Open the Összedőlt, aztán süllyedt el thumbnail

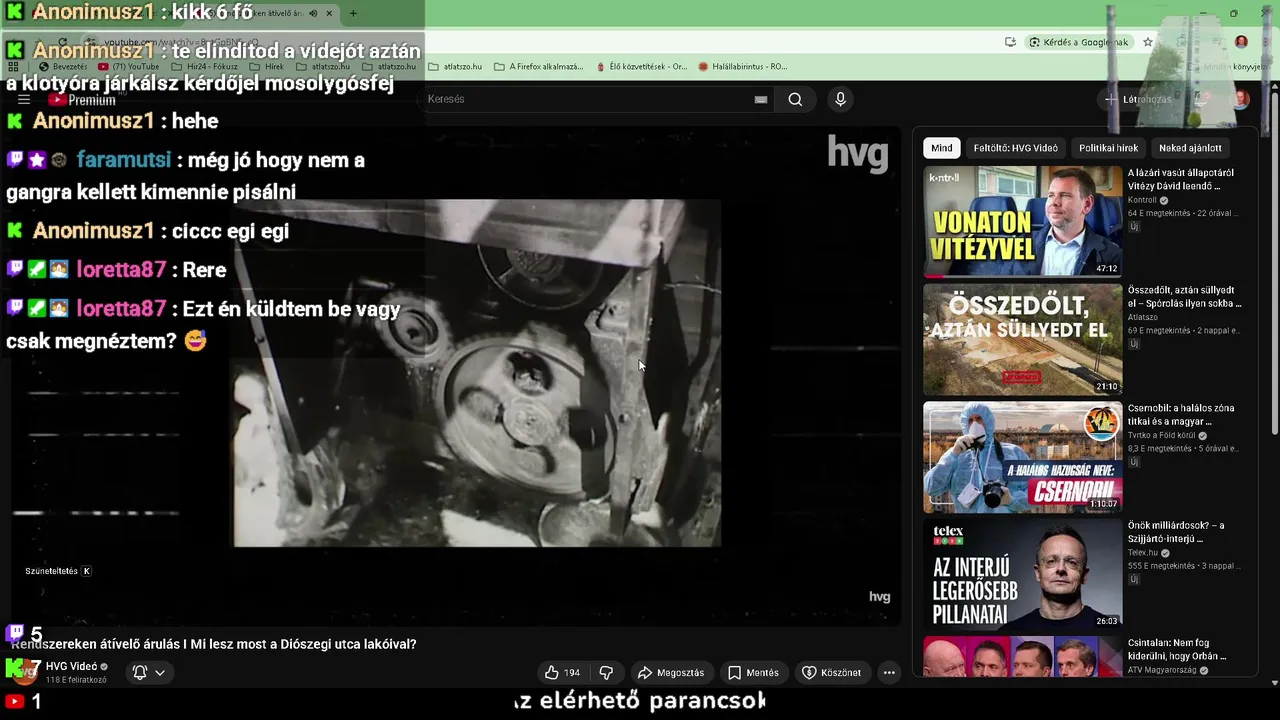[x=1022, y=339]
